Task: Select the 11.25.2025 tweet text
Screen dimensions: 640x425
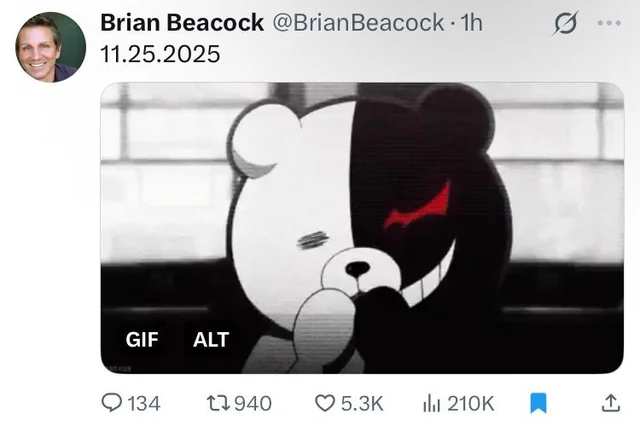Action: [160, 54]
